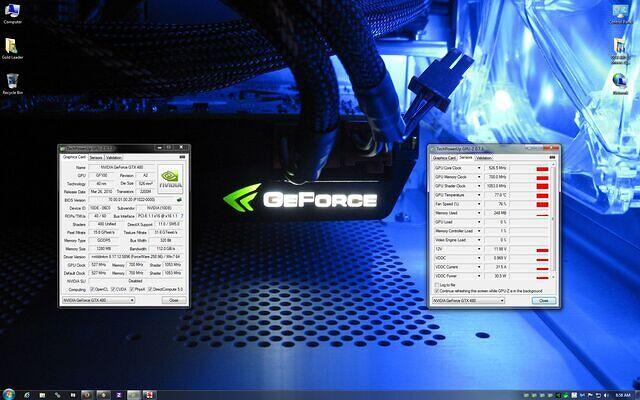Expand the GPU Core Clock sensor dropdown
This screenshot has height=400, width=640.
coord(481,170)
